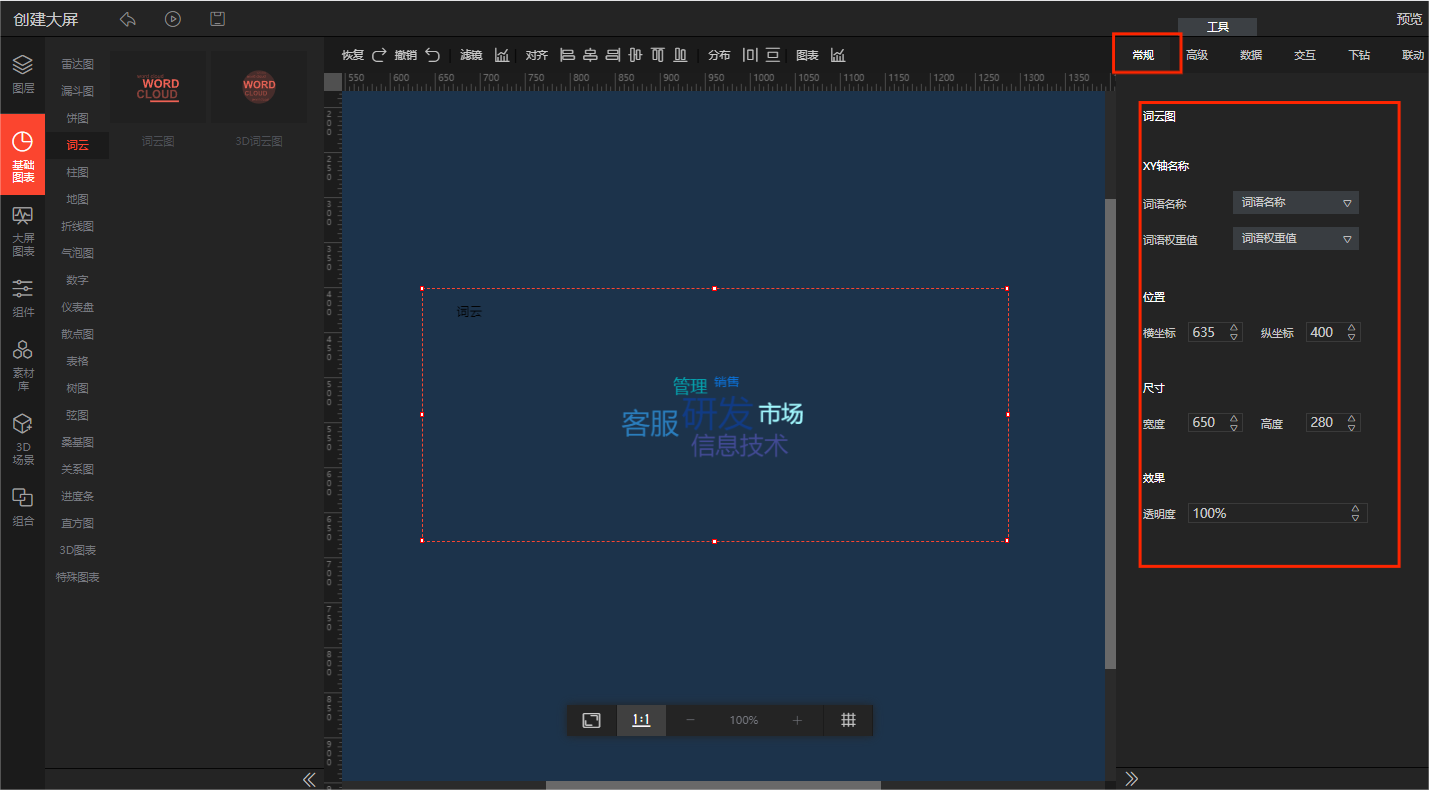This screenshot has width=1429, height=790.
Task: Collapse the left panel with the double chevron
Action: pos(309,779)
